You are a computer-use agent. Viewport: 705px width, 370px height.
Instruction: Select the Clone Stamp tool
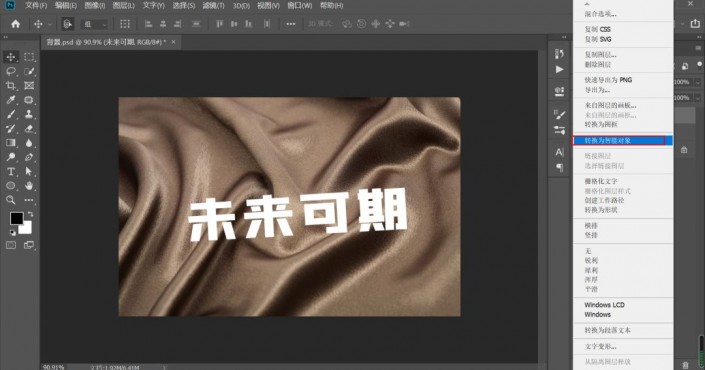pyautogui.click(x=29, y=114)
